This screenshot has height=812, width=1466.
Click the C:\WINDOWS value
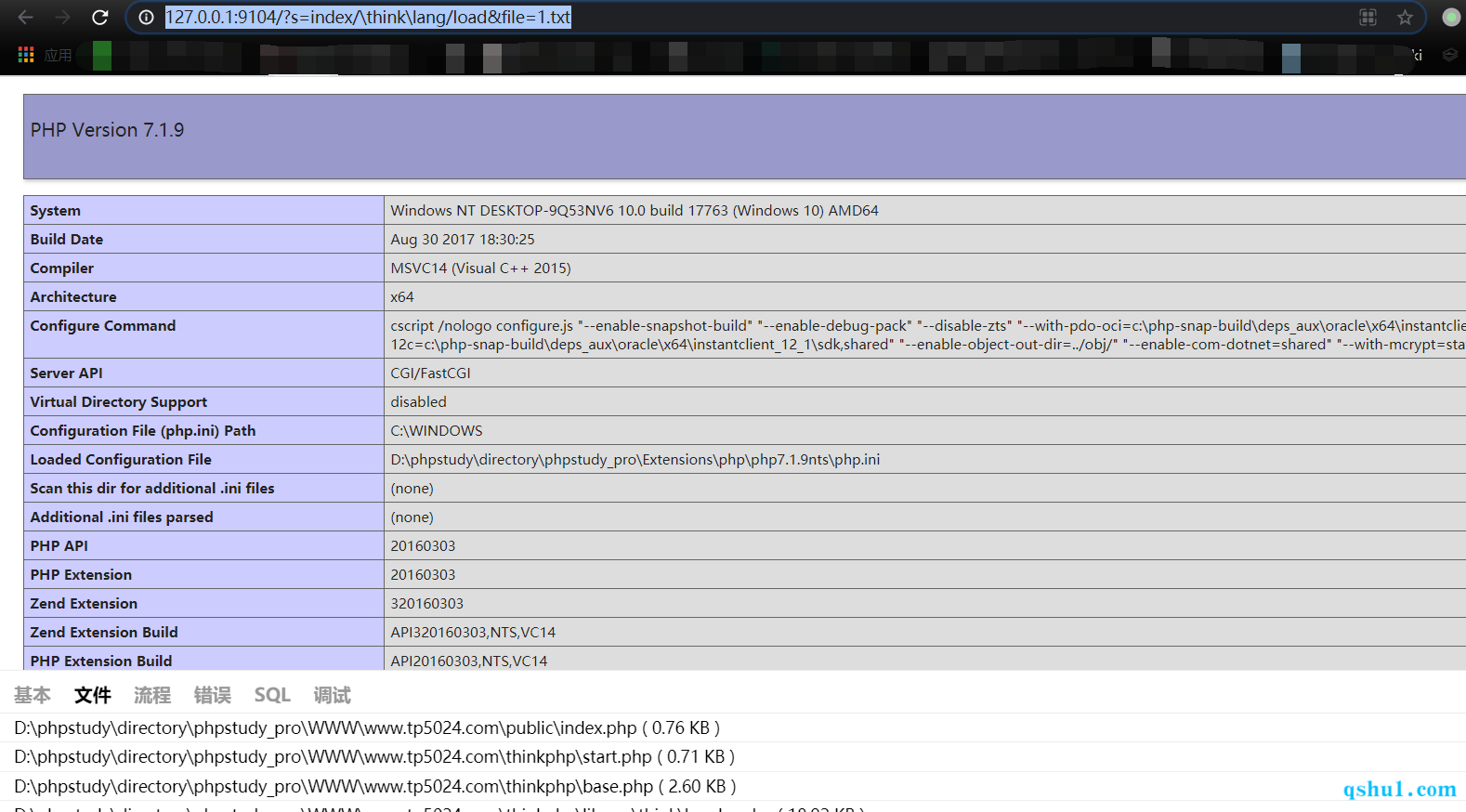[x=437, y=431]
